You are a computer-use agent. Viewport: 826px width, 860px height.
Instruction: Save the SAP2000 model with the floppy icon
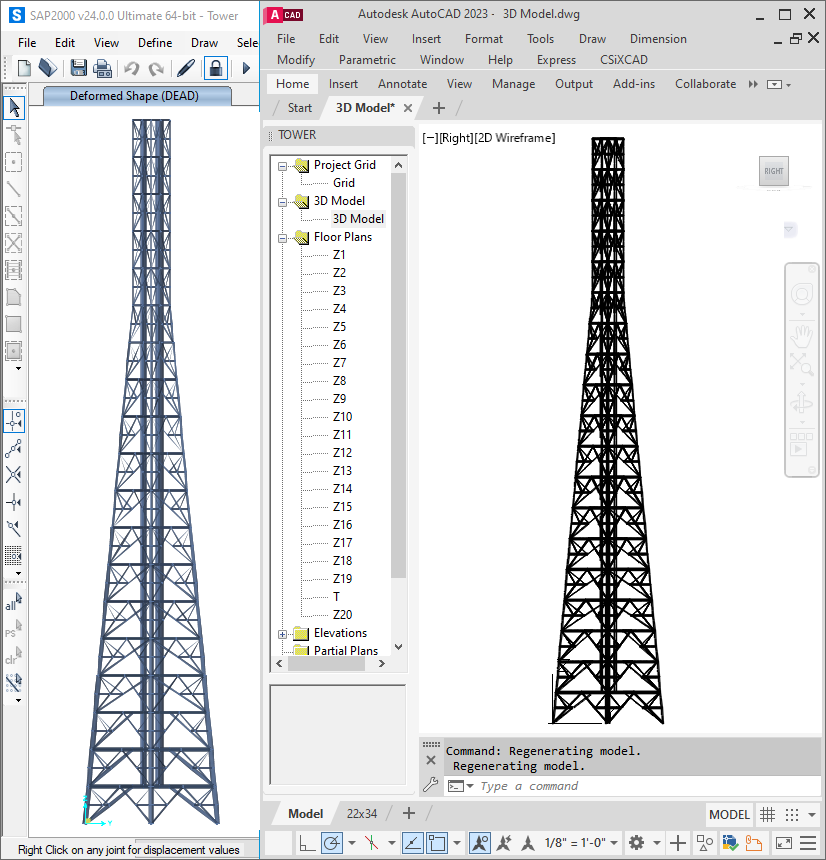pos(78,68)
